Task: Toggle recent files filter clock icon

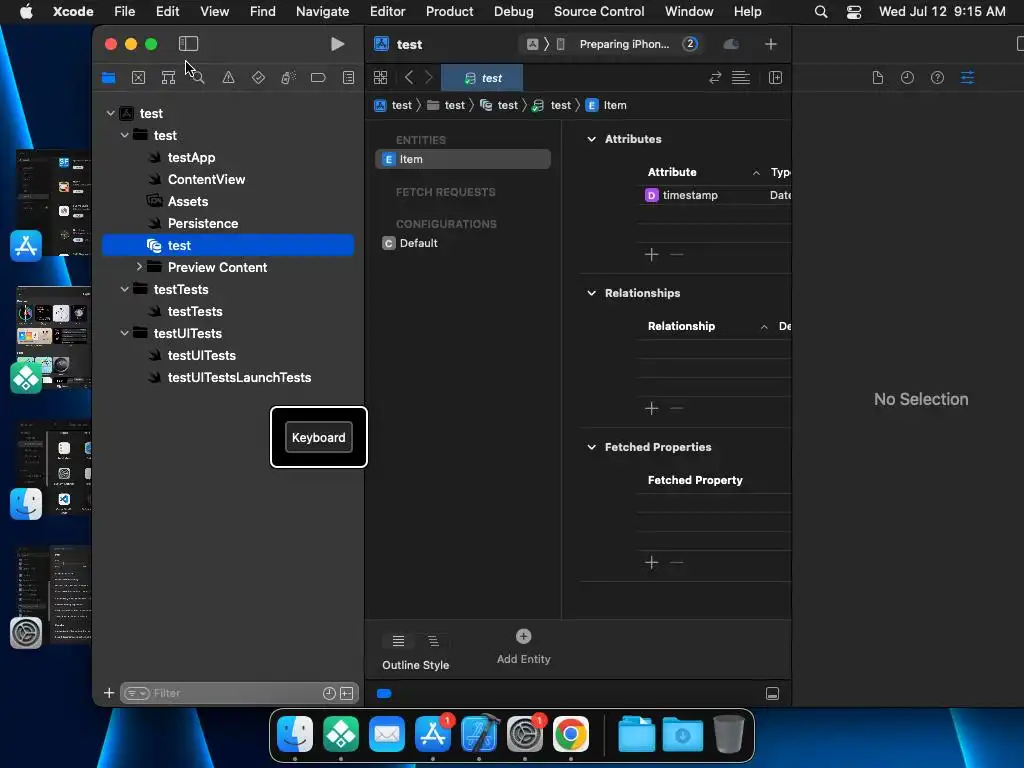Action: (x=329, y=693)
